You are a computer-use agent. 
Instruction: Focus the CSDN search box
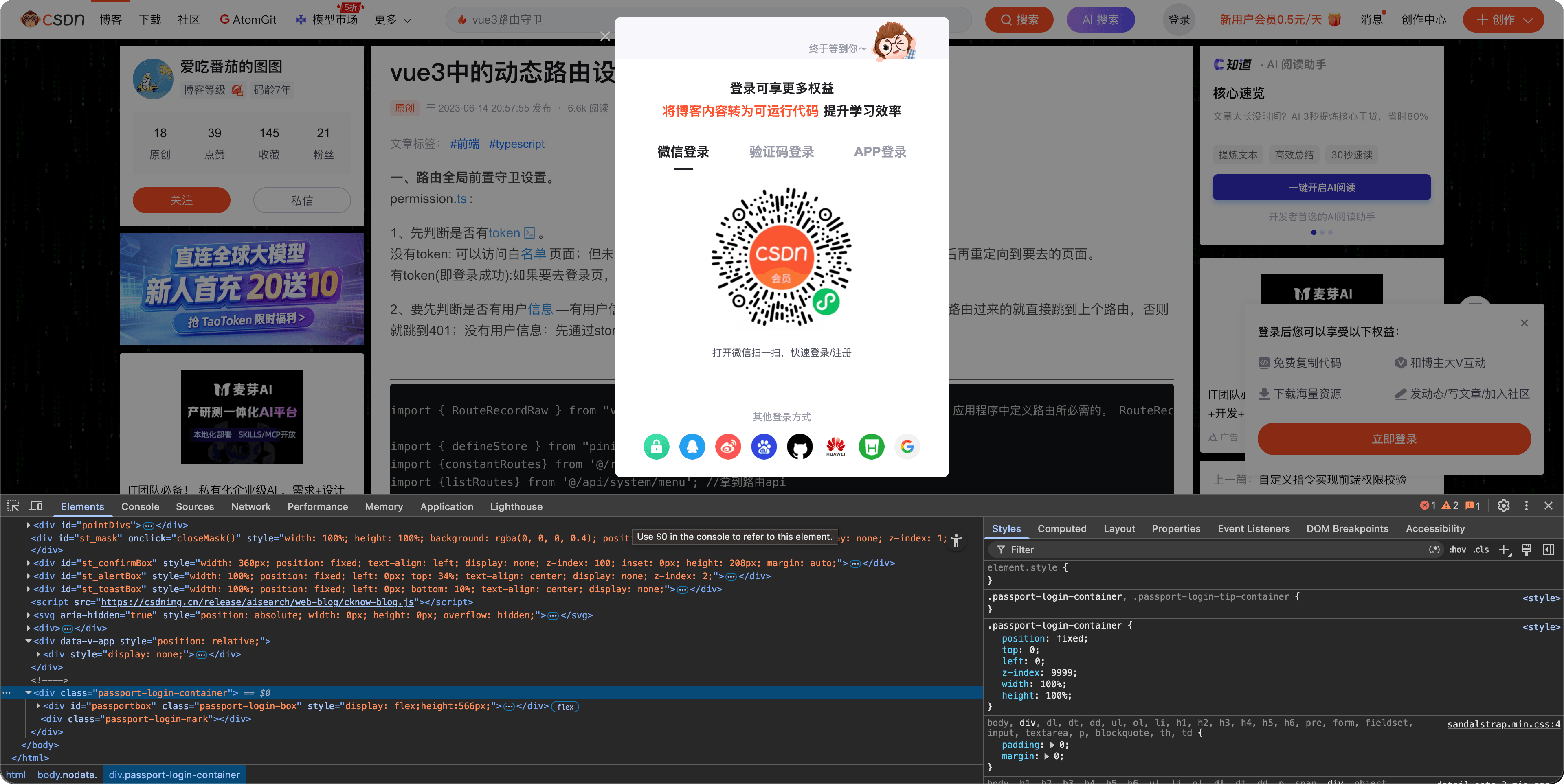click(x=709, y=20)
